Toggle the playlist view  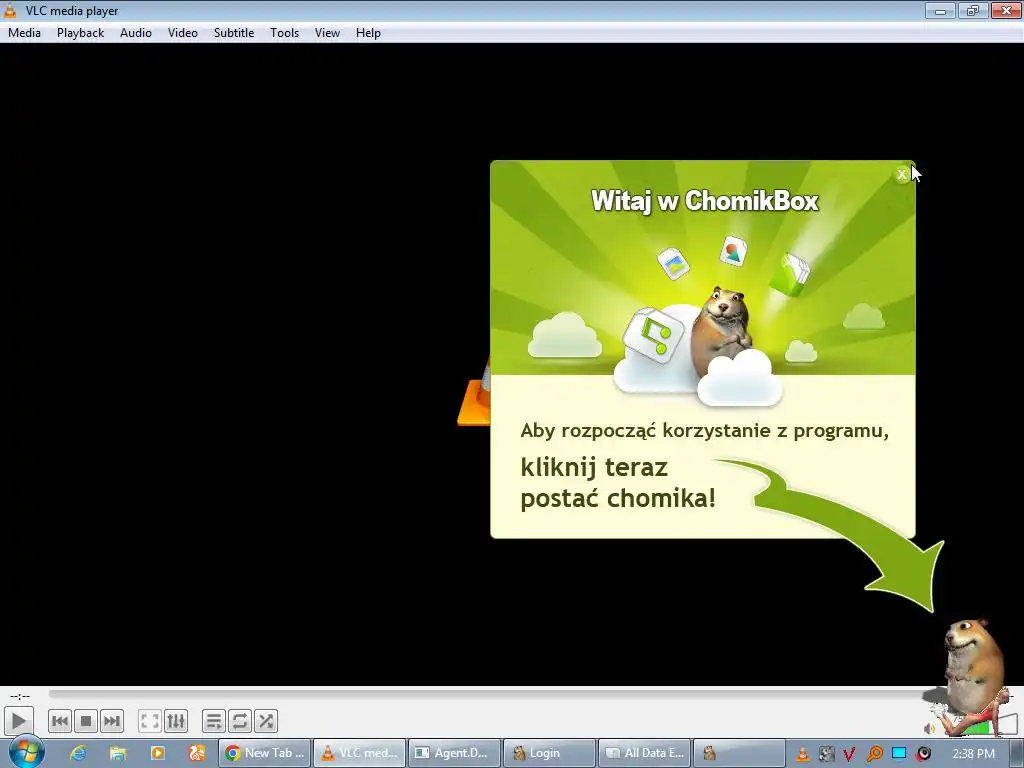pyautogui.click(x=213, y=721)
